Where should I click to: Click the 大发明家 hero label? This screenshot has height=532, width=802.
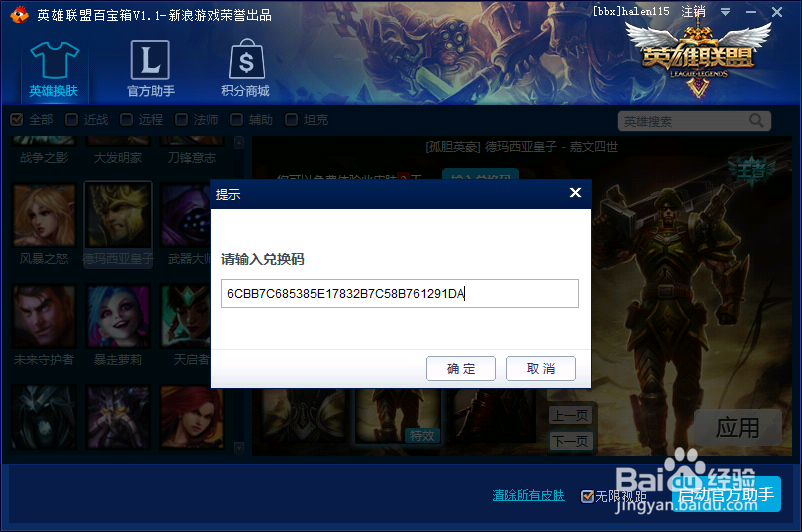tap(118, 158)
